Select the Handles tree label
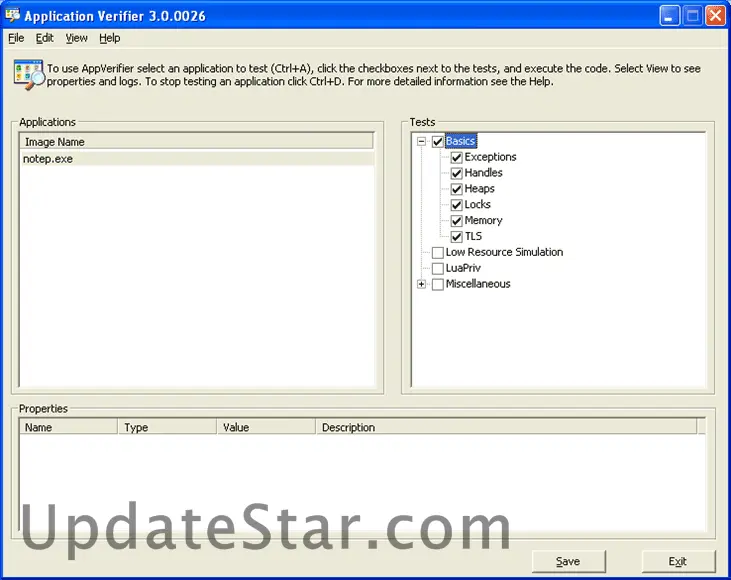The width and height of the screenshot is (731, 580). [x=483, y=173]
